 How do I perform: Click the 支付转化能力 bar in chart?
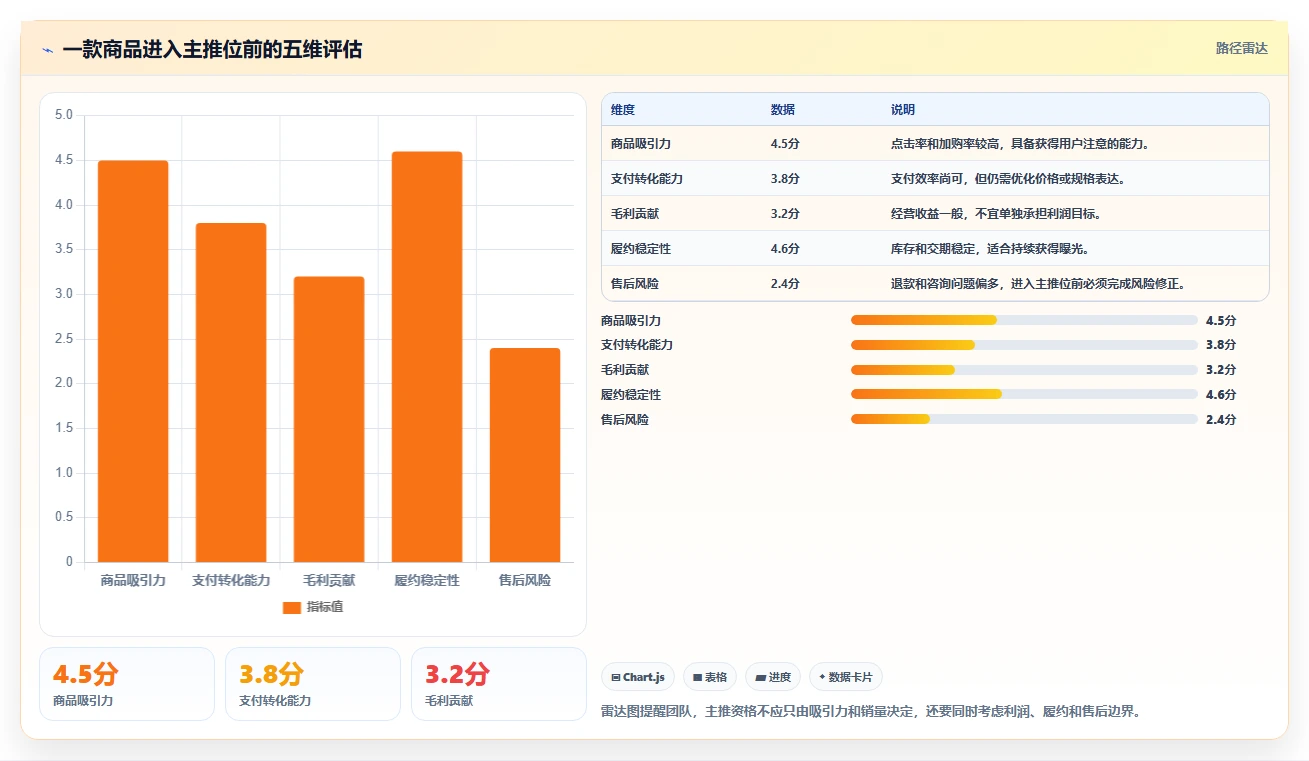[231, 392]
